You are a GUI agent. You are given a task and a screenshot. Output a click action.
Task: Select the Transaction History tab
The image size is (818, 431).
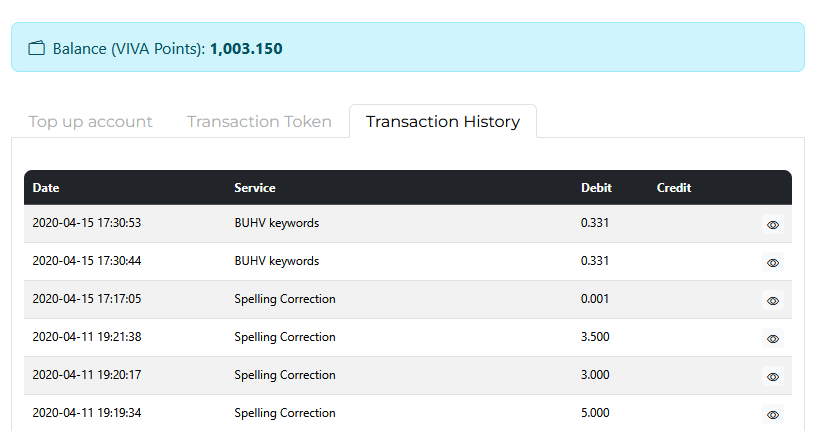pos(442,122)
